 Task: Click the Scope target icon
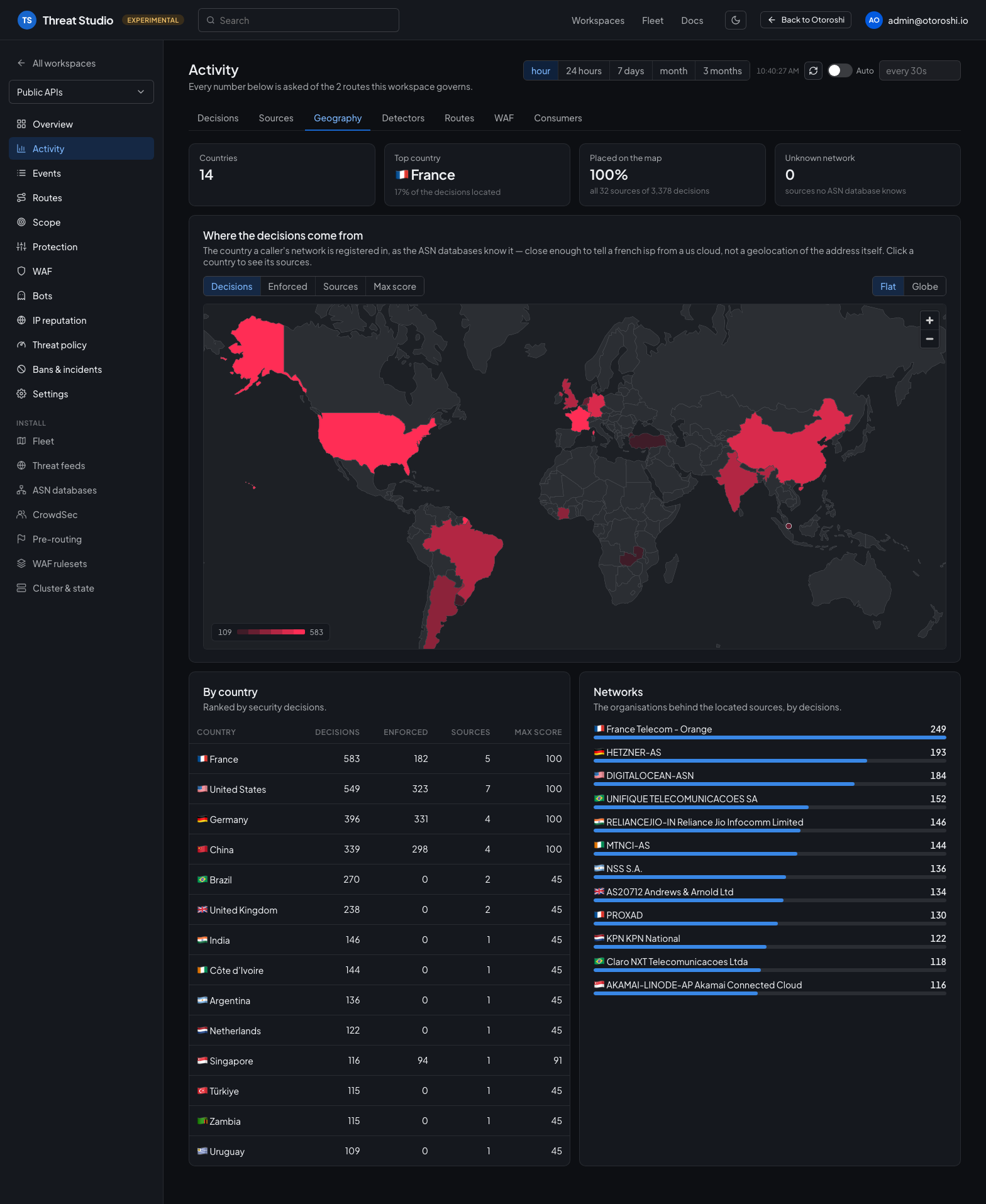[21, 223]
